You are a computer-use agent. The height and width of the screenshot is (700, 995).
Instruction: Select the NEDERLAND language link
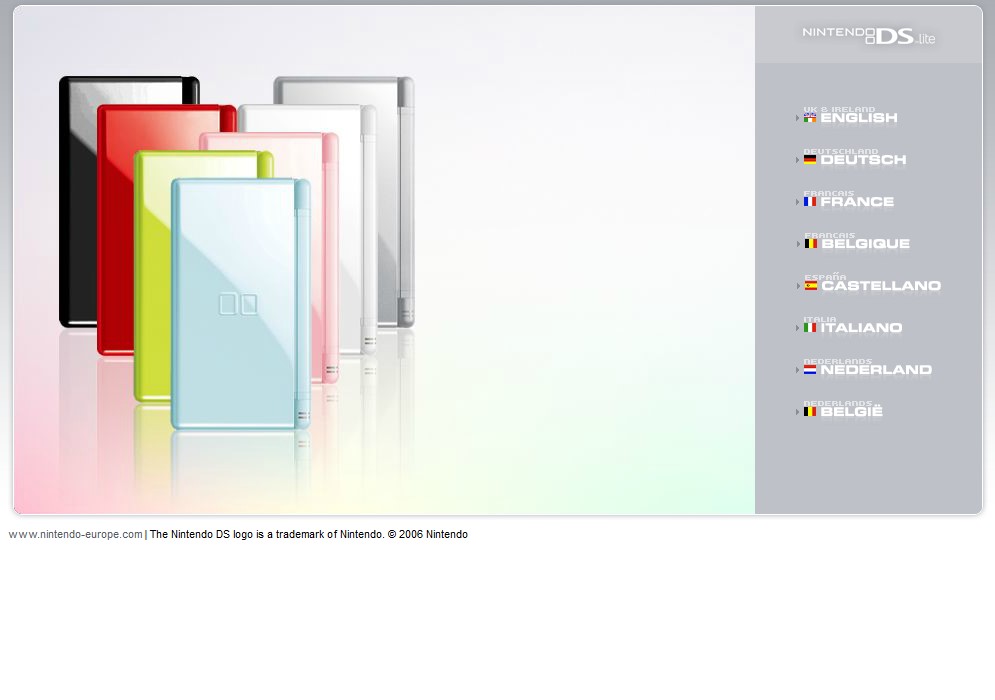pos(876,369)
